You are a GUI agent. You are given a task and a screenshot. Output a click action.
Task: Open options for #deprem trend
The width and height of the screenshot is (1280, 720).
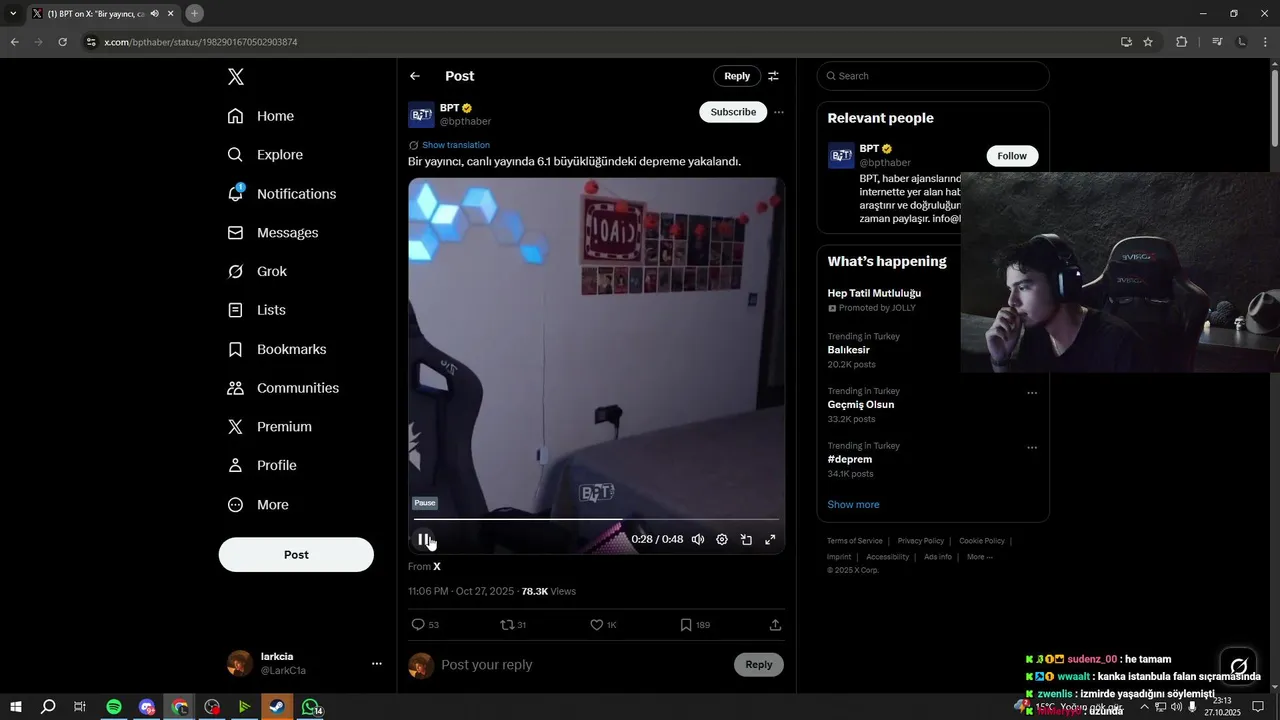tap(1032, 448)
